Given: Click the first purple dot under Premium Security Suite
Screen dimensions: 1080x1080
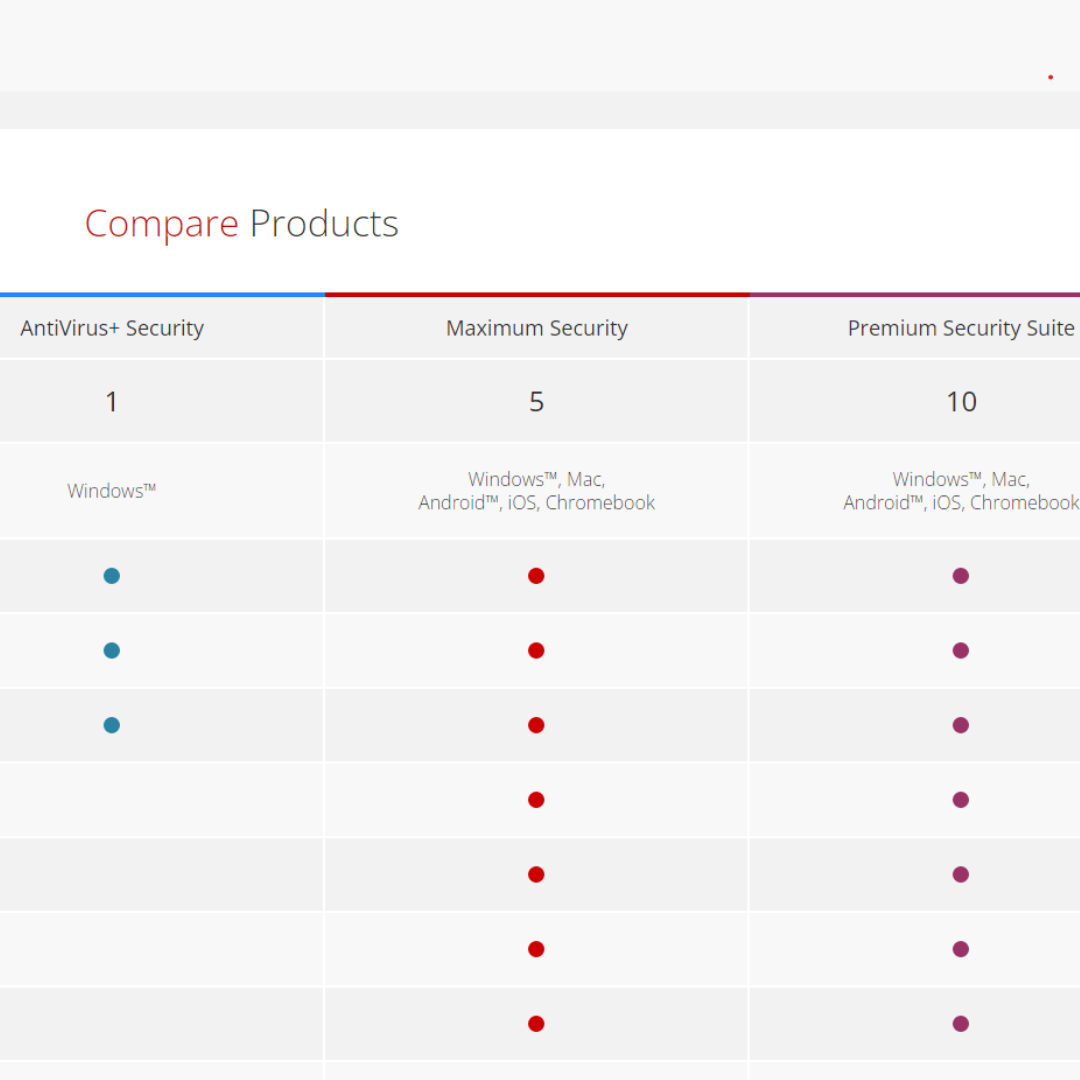Looking at the screenshot, I should [x=961, y=576].
